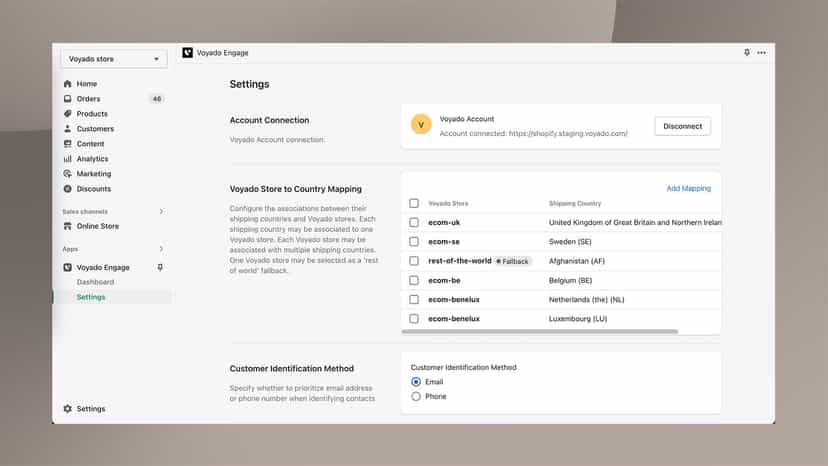The height and width of the screenshot is (466, 828).
Task: Click the Luxembourg (LU) country cell
Action: pyautogui.click(x=578, y=319)
